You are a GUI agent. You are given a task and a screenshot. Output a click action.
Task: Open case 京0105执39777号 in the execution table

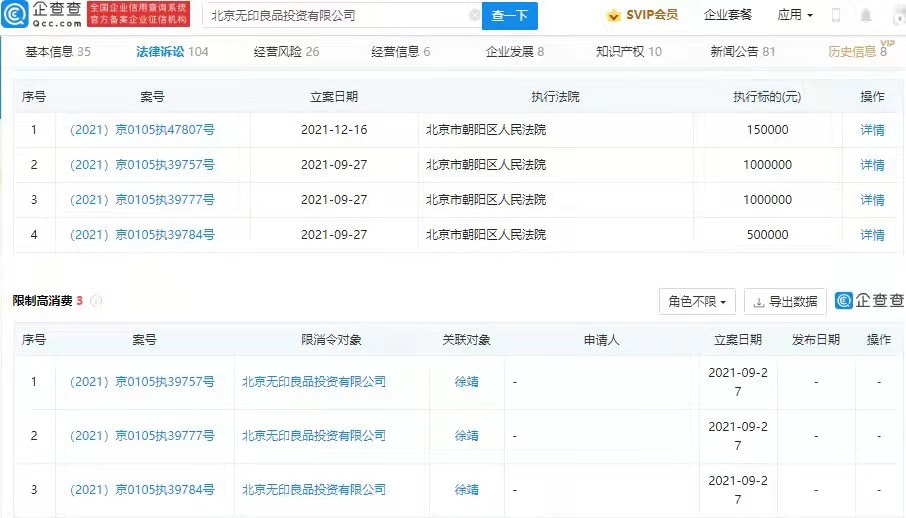(x=142, y=199)
